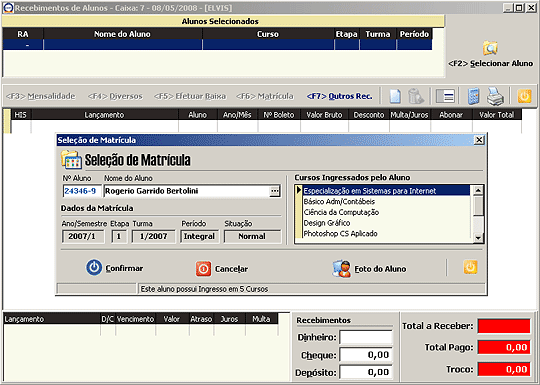Screen dimensions: 540x385
Task: Click the blue Confirmar power icon
Action: coord(94,268)
